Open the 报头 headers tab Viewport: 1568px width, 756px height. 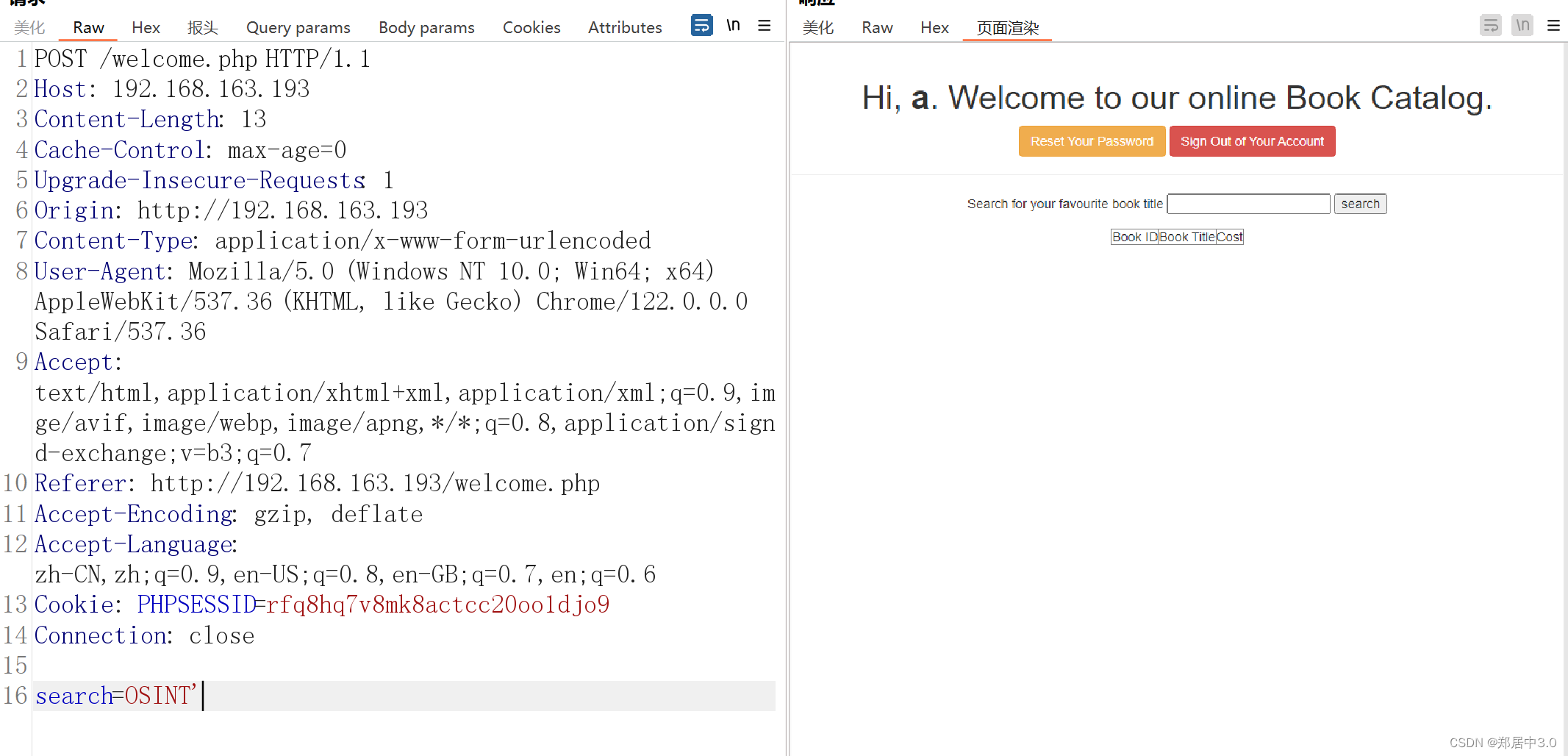pos(203,28)
